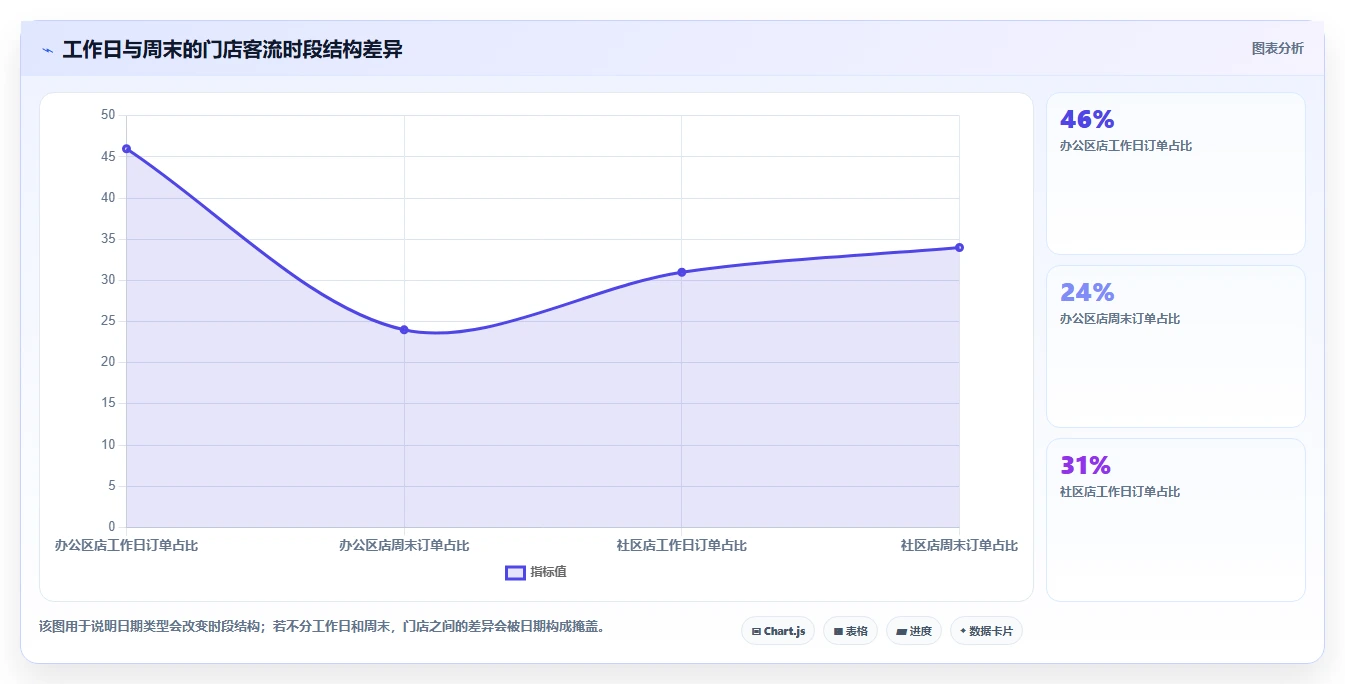Click x-axis label 社区店周末订单占比

click(x=959, y=545)
